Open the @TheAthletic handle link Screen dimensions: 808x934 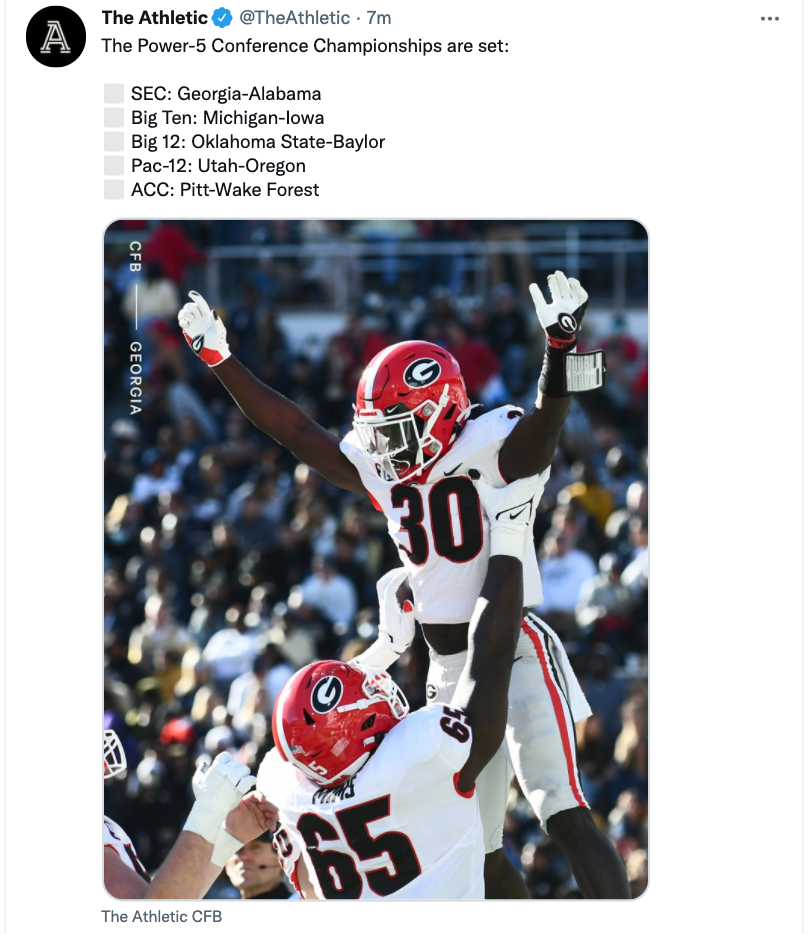point(294,18)
